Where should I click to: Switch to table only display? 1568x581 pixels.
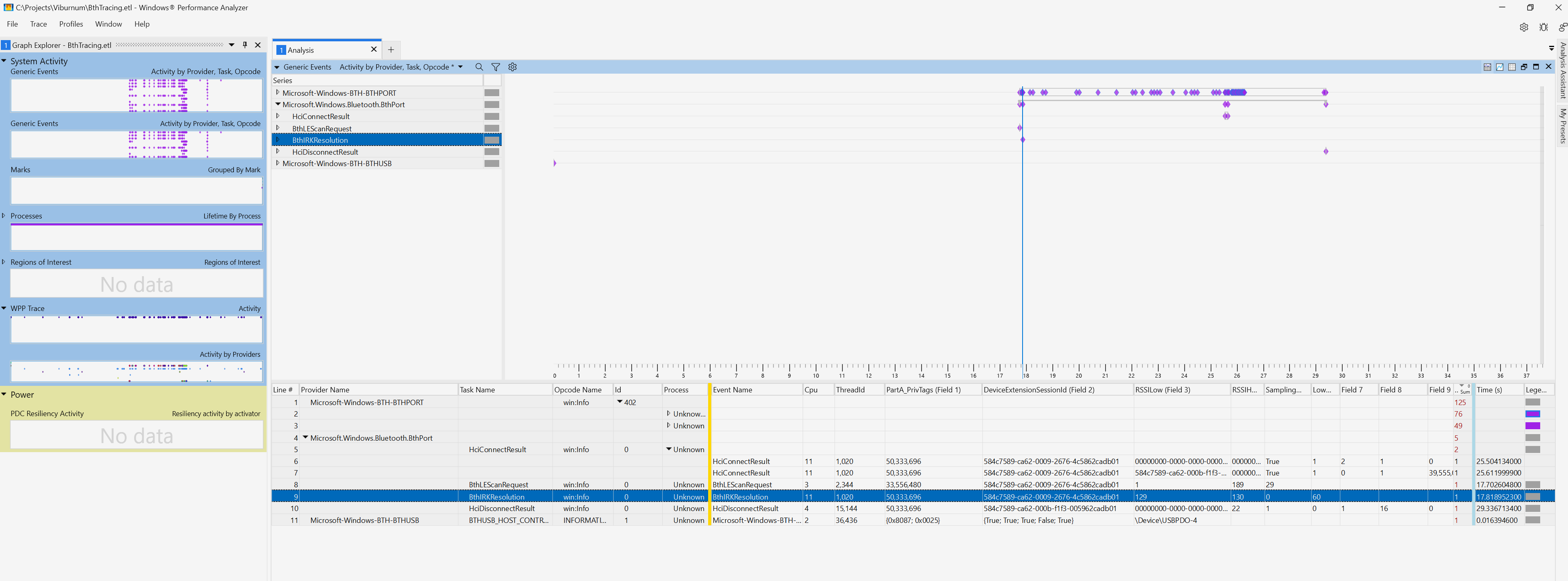[x=1512, y=67]
